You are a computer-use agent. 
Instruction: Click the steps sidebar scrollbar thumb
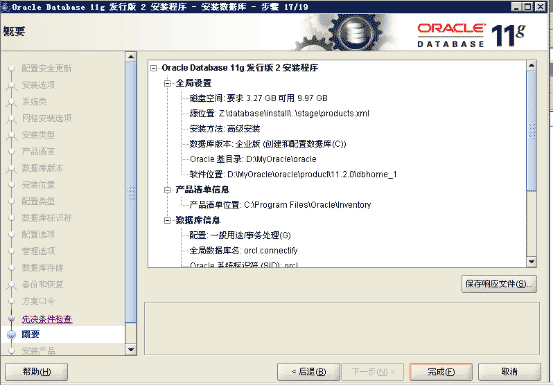pyautogui.click(x=131, y=192)
